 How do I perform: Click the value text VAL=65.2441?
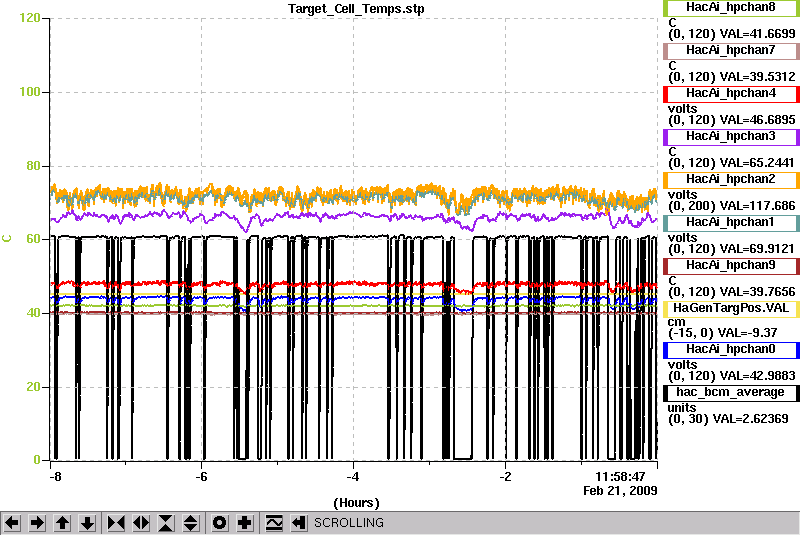click(757, 163)
